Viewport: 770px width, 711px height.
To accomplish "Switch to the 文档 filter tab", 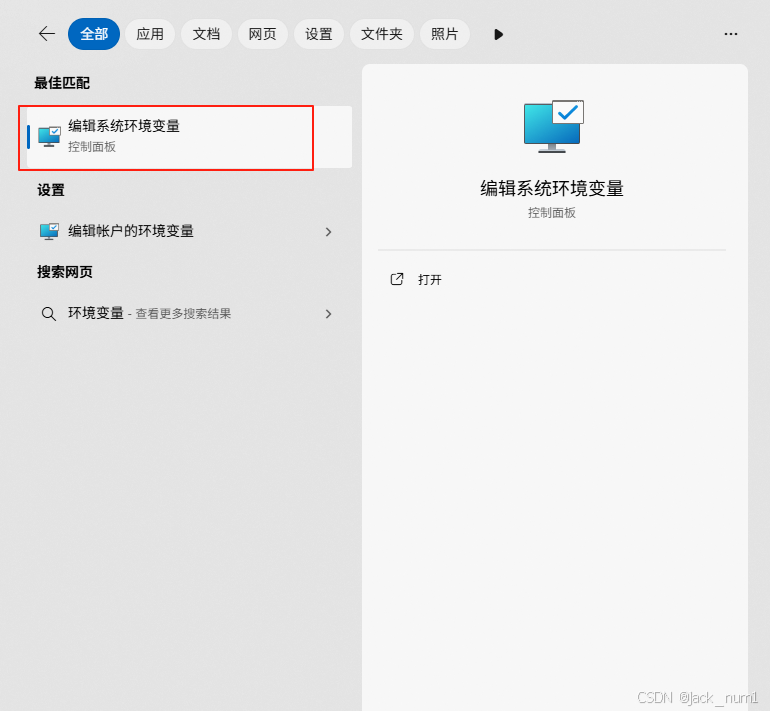I will (206, 34).
